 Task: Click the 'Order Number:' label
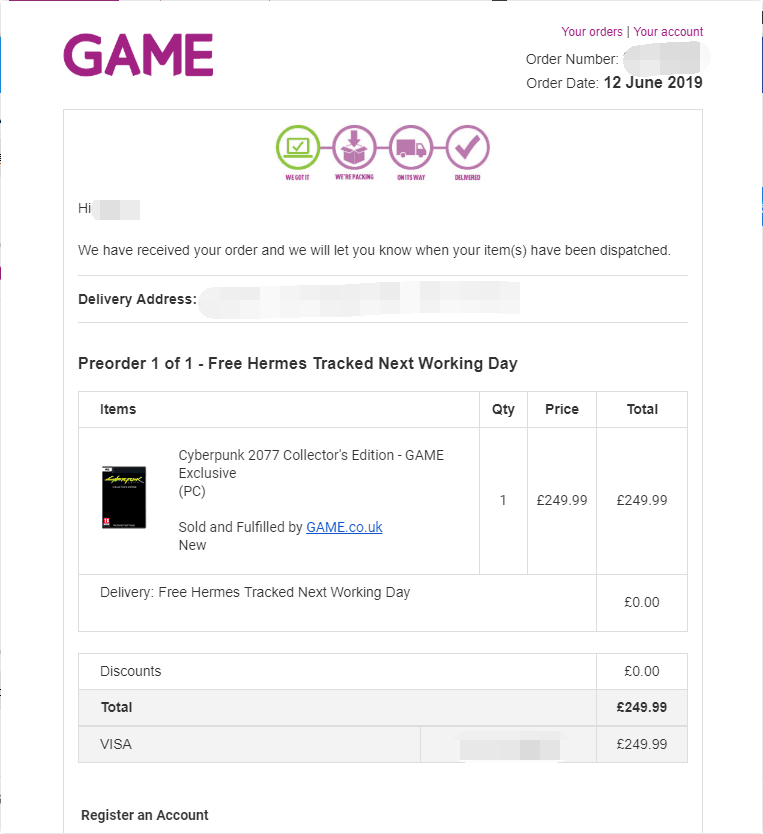(x=572, y=59)
